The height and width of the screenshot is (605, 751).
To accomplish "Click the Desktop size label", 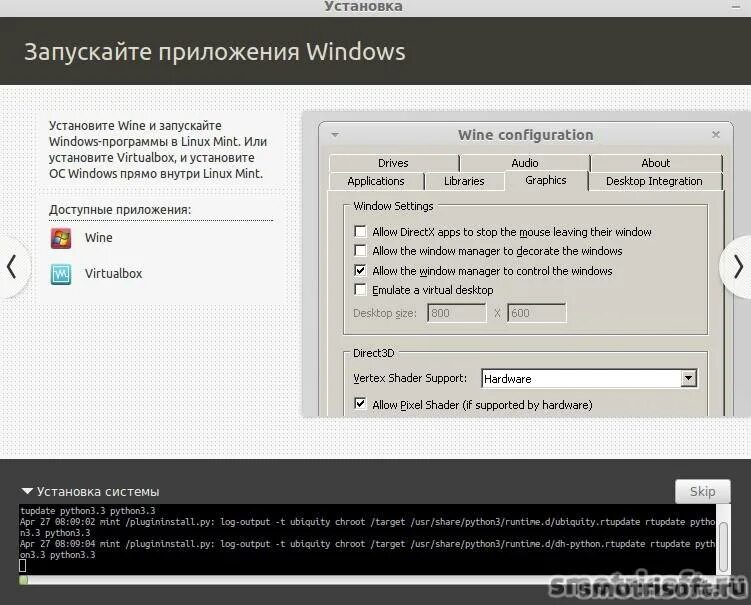I will pos(385,313).
